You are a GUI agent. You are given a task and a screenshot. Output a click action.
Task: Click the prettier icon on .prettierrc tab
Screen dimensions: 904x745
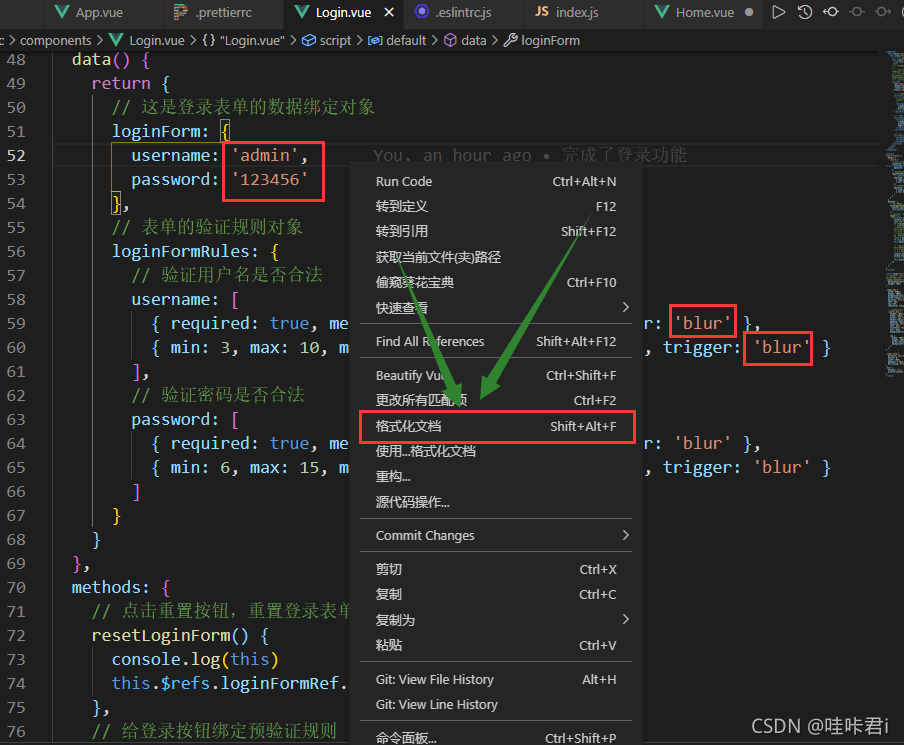181,12
